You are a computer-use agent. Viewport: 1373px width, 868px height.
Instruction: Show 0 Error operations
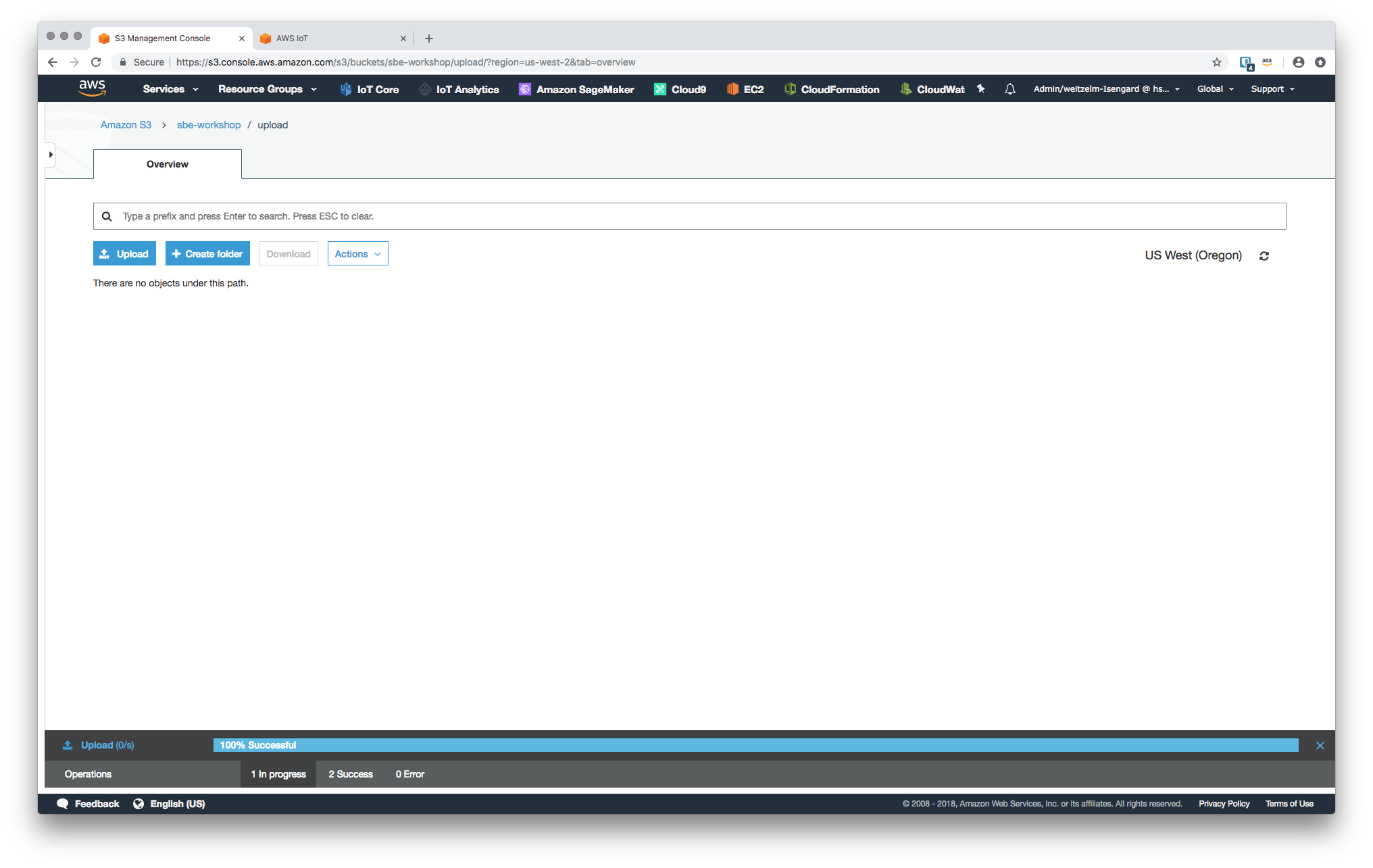pyautogui.click(x=410, y=774)
